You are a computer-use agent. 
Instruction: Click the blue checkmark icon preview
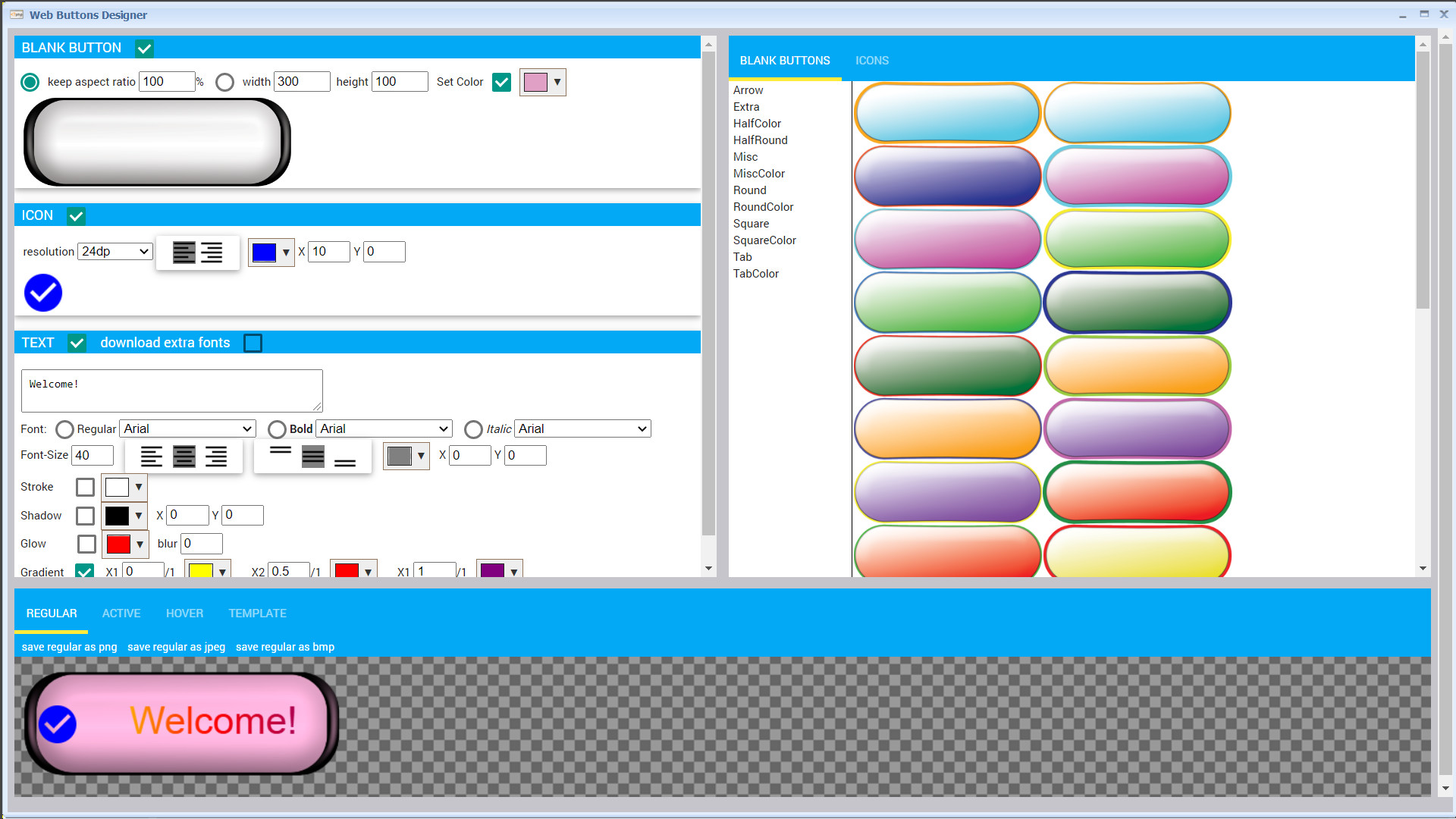42,293
